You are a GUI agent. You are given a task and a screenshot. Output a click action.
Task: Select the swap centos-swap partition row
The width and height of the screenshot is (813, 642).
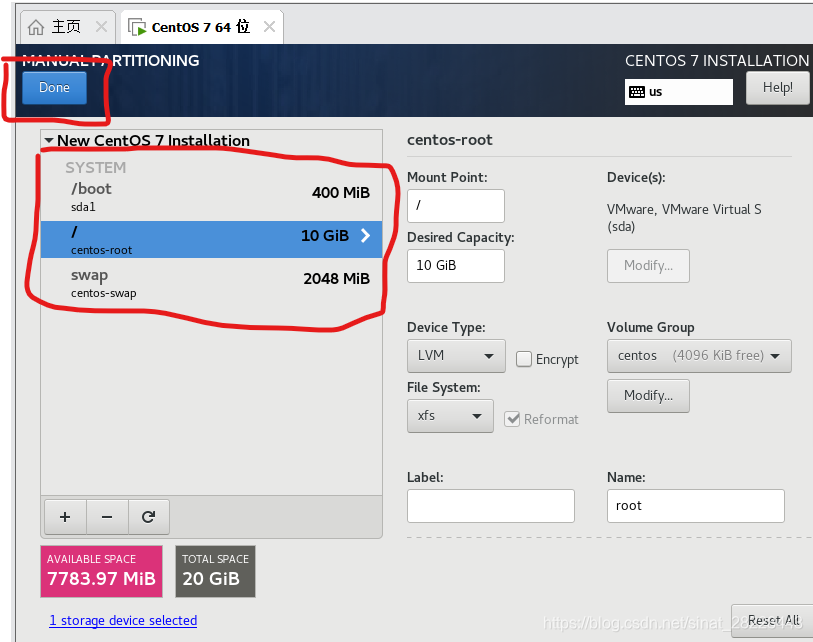pos(212,283)
